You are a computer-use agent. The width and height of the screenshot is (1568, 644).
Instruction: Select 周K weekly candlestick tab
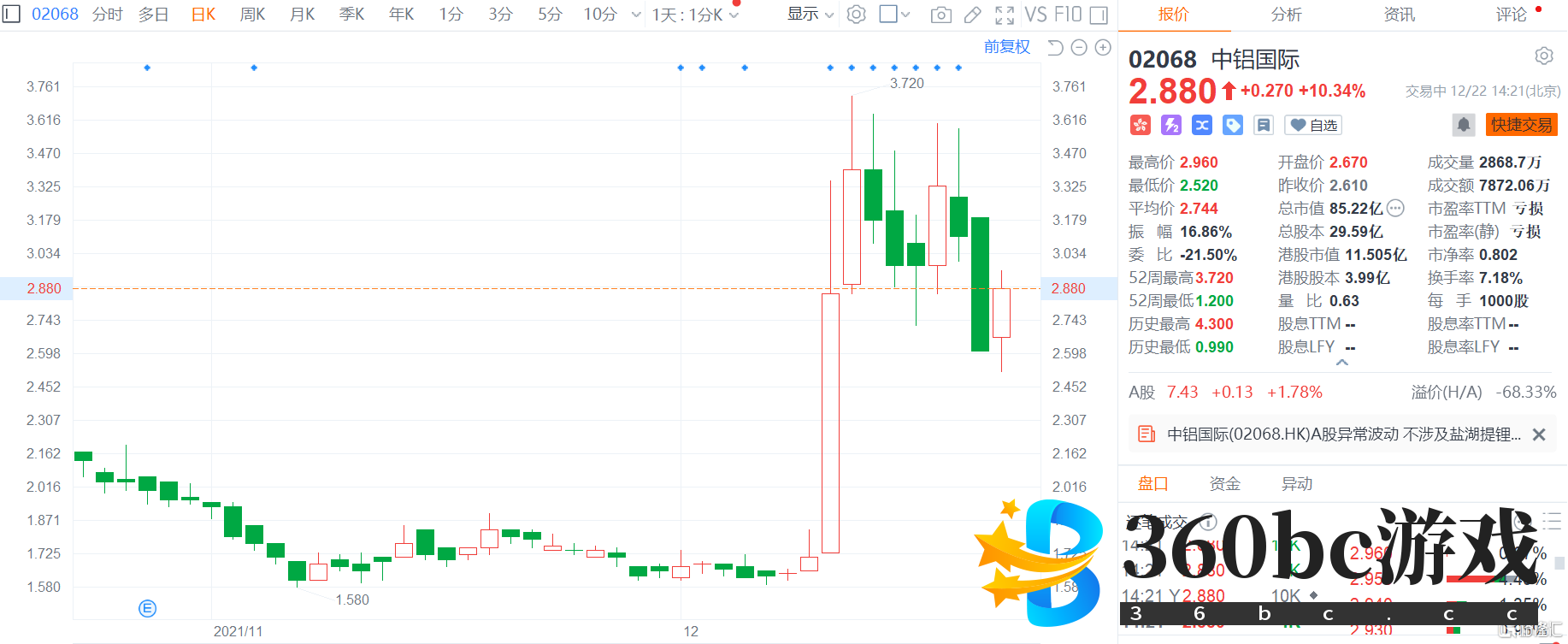pyautogui.click(x=252, y=15)
